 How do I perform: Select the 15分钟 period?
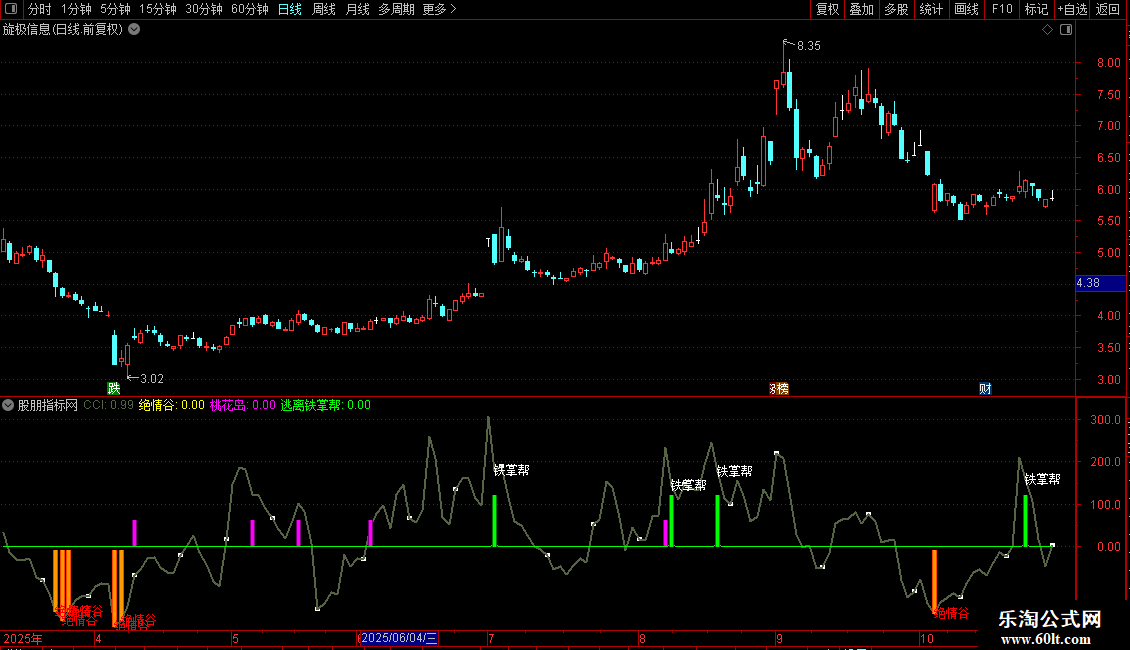(x=158, y=9)
